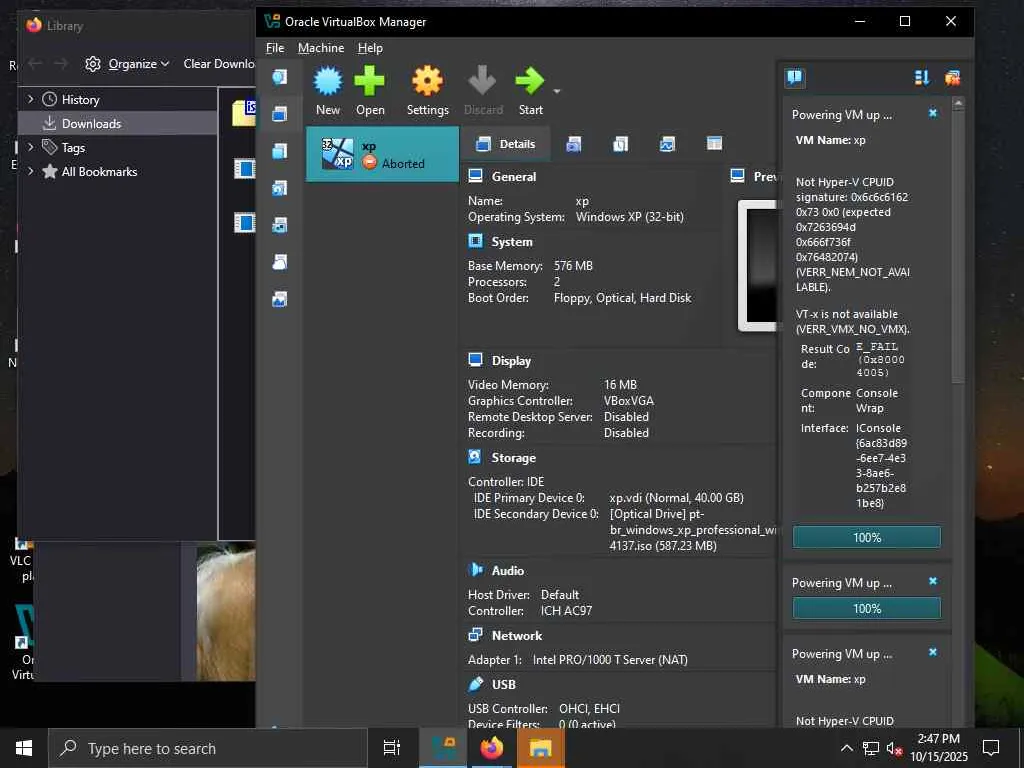Viewport: 1024px width, 768px height.
Task: Click the General section header
Action: pos(513,176)
